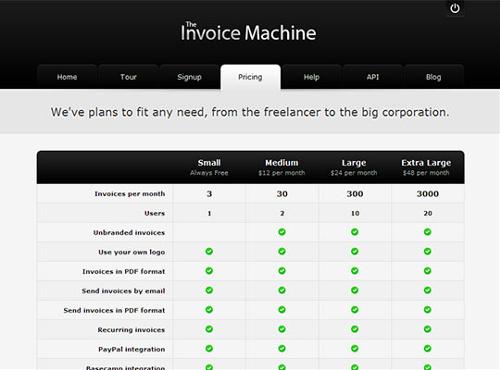Click the Use your own logo label
500x370 pixels.
[132, 252]
